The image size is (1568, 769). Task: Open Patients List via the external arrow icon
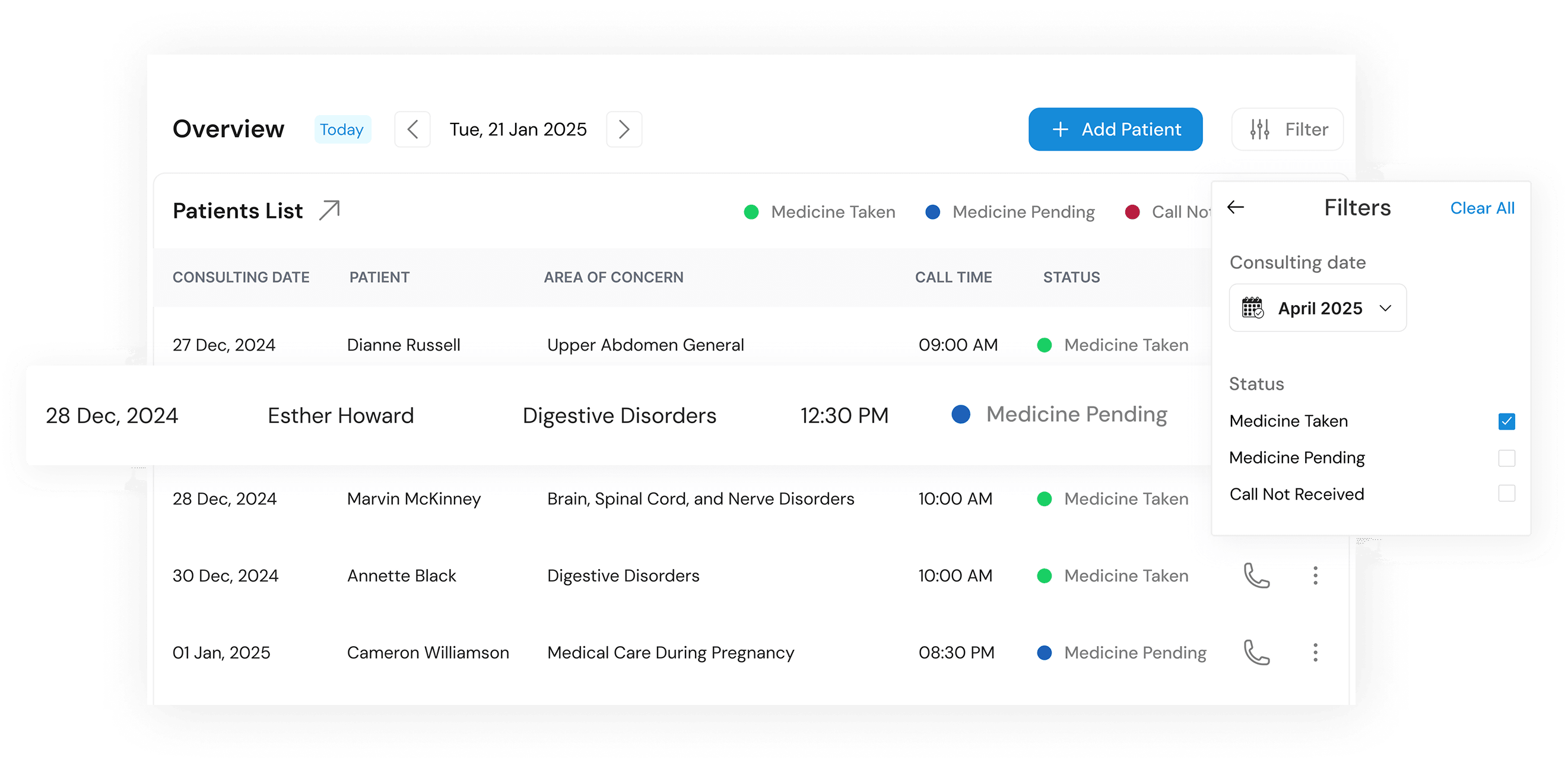[x=329, y=209]
